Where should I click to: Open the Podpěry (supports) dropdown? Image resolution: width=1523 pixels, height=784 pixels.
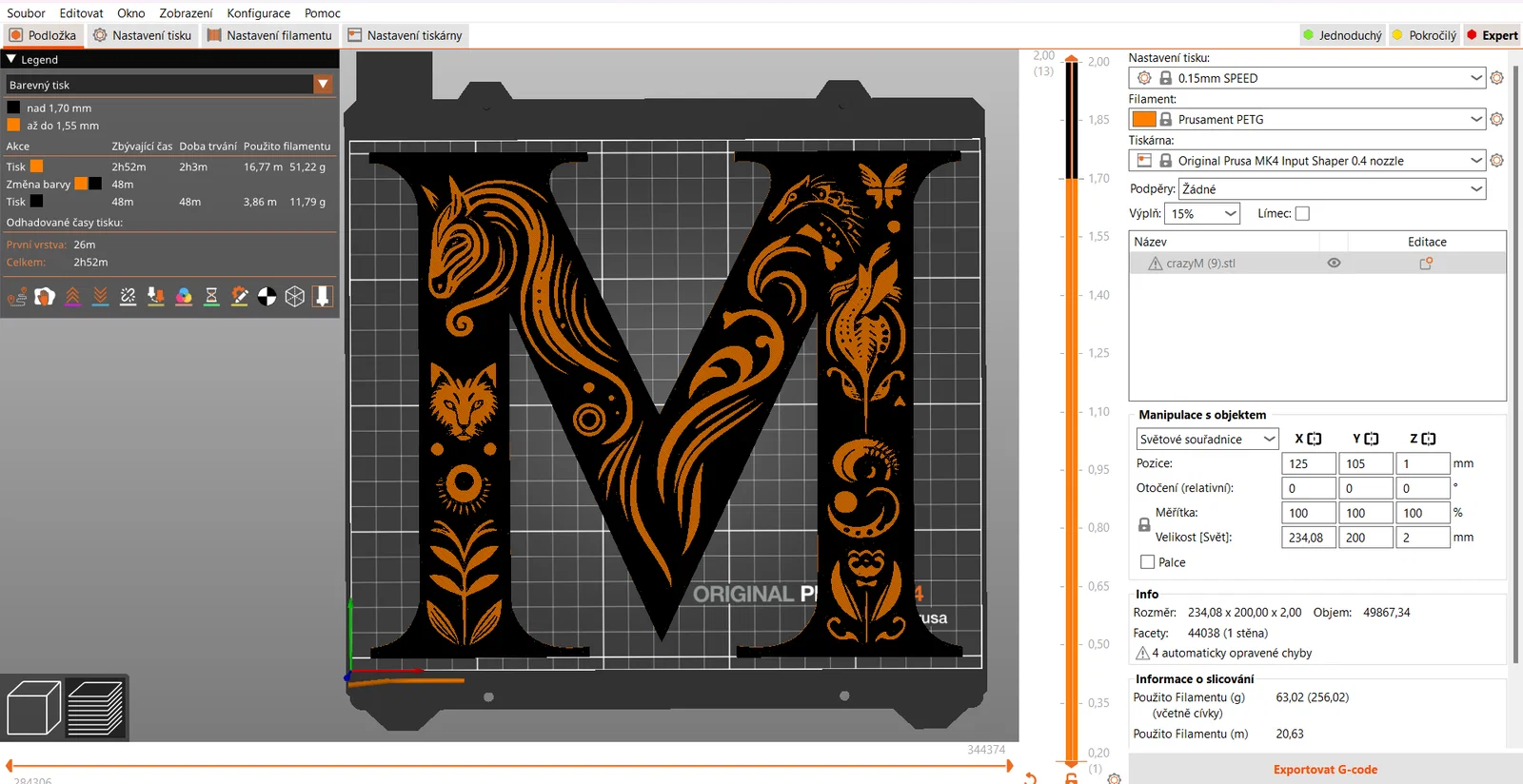1332,188
